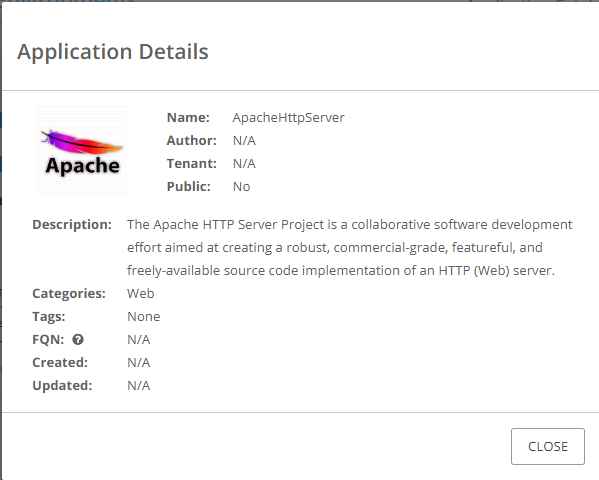Image resolution: width=599 pixels, height=480 pixels.
Task: Click the Public value No
Action: (241, 186)
